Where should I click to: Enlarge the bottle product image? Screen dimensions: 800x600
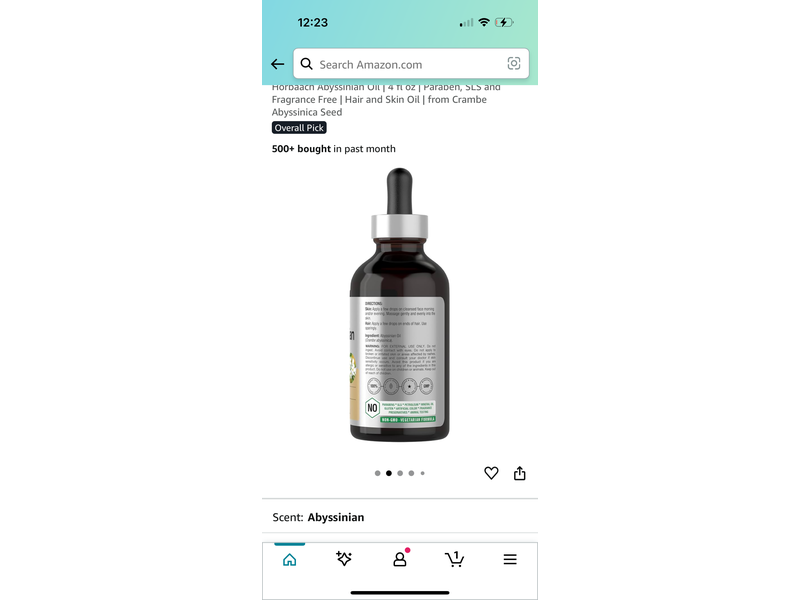pyautogui.click(x=399, y=305)
